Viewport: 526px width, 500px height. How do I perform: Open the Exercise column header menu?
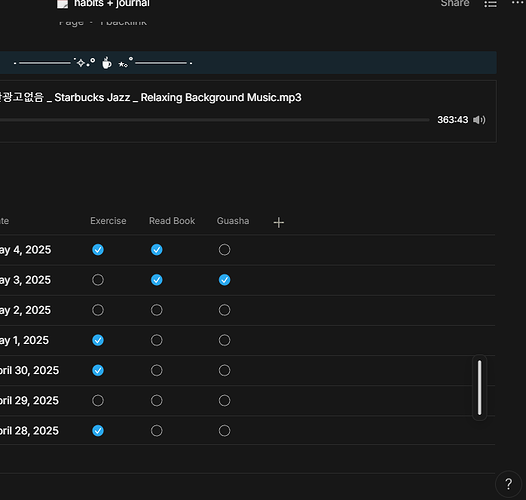(x=108, y=221)
